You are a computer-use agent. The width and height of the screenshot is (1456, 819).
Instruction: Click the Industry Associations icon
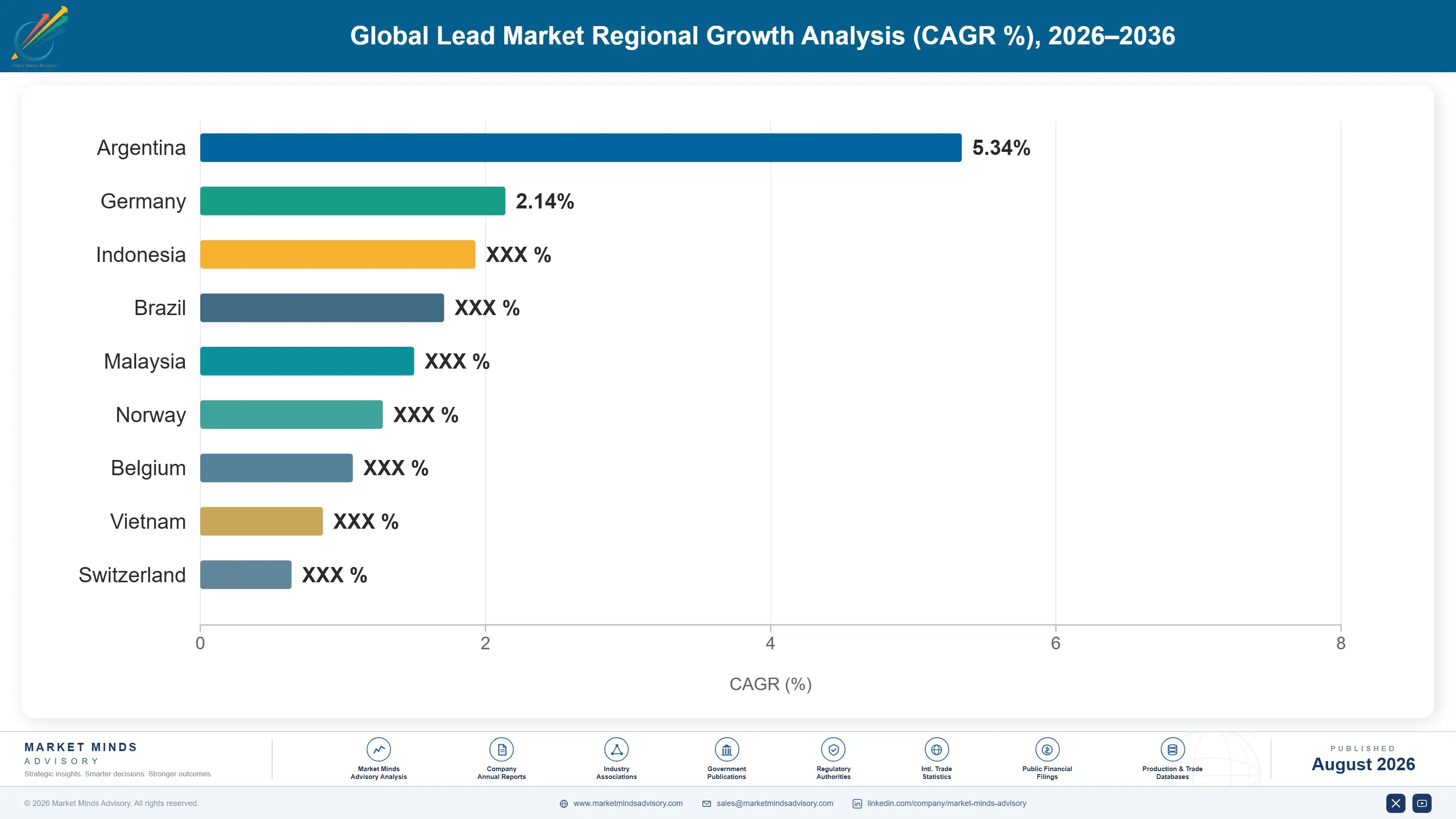(x=617, y=749)
